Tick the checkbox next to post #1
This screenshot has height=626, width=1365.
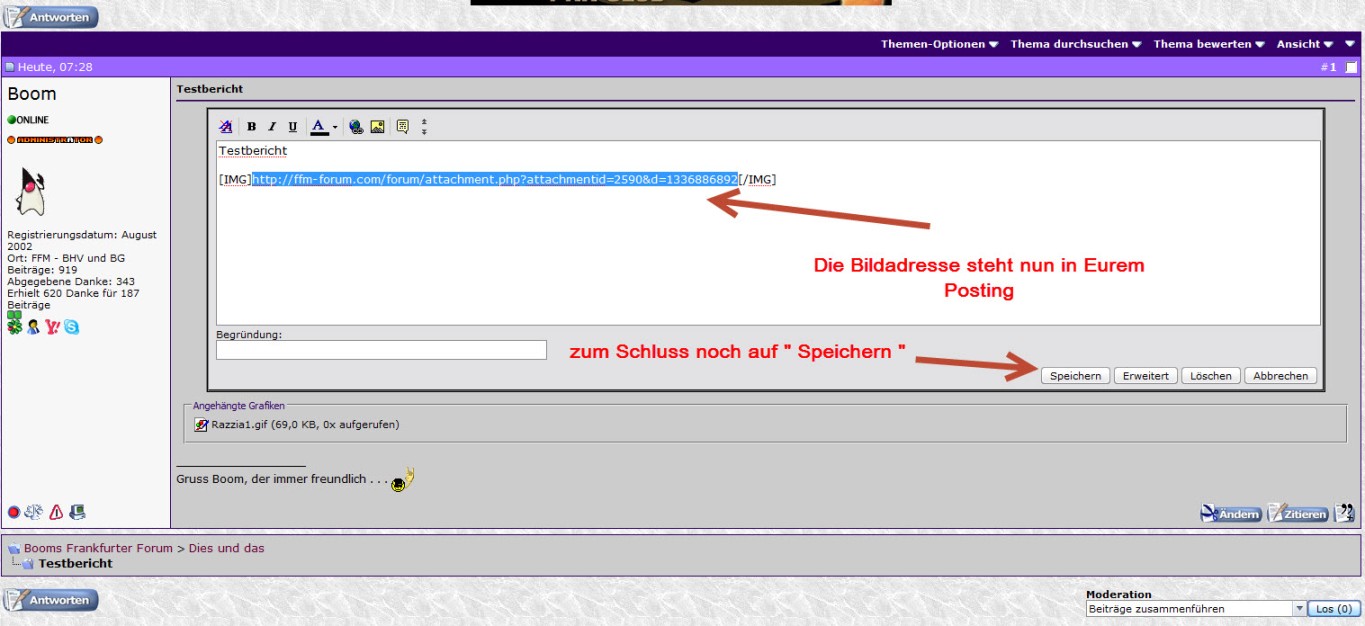click(x=1351, y=67)
